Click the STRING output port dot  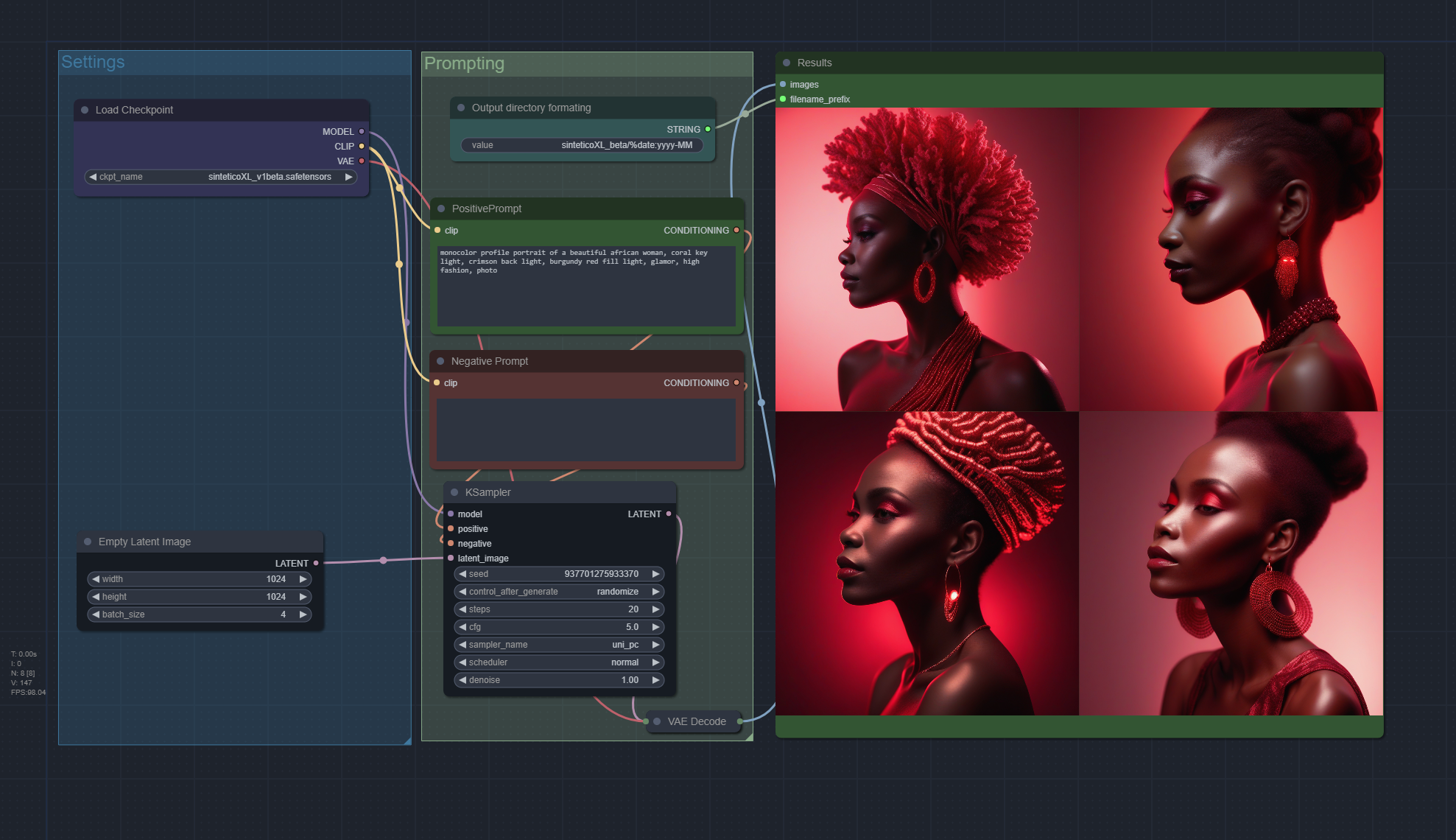click(x=708, y=129)
